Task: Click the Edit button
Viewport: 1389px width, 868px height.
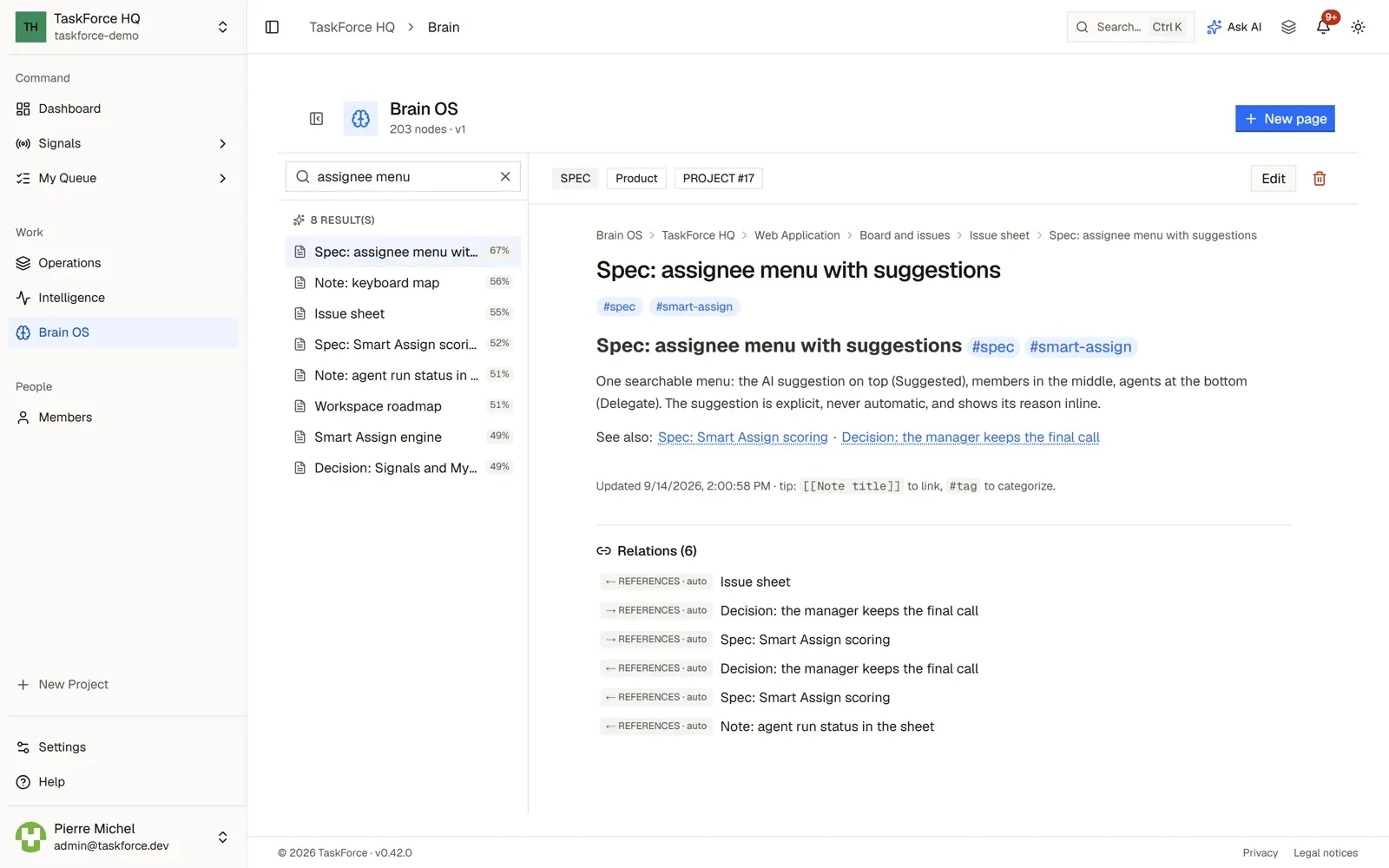Action: (1273, 179)
